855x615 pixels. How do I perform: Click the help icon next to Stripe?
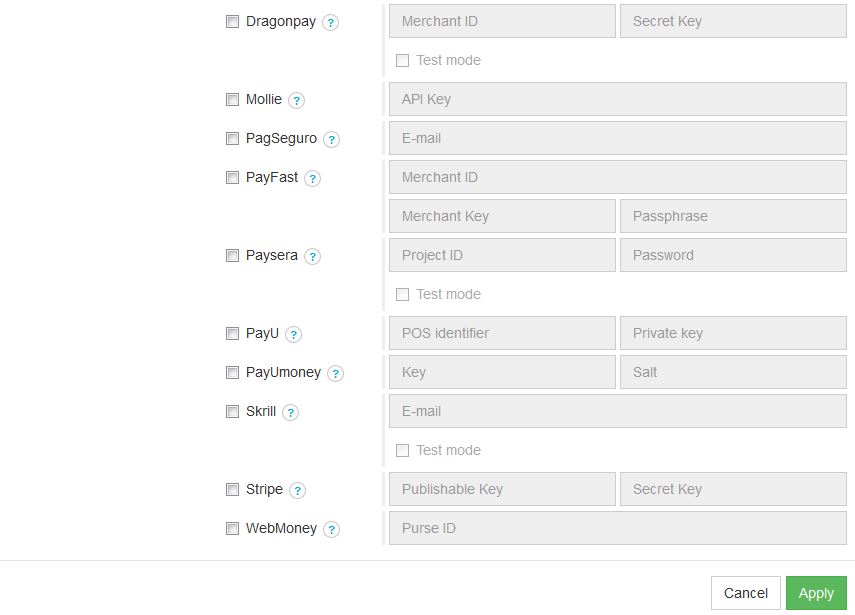pos(298,490)
